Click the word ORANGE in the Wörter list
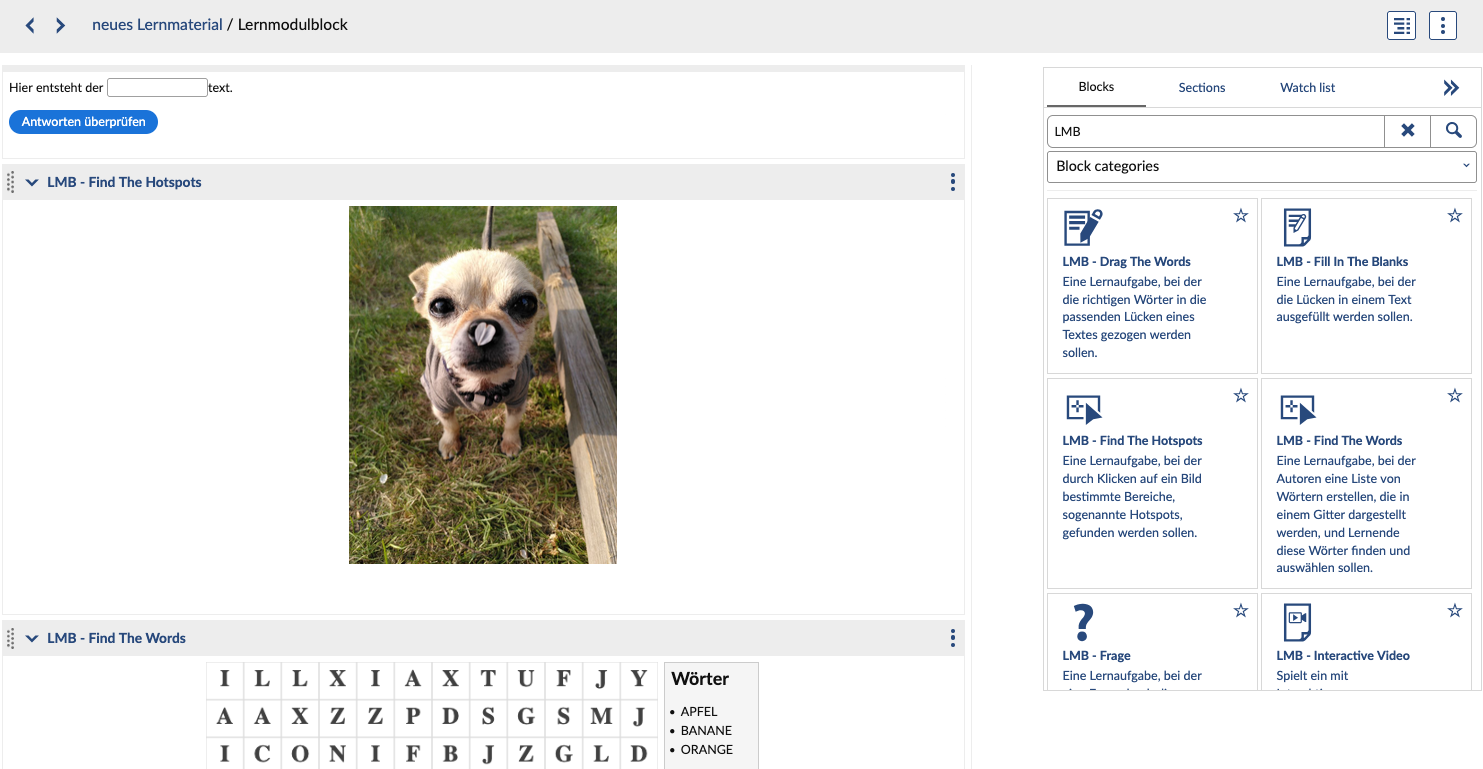 click(x=707, y=750)
